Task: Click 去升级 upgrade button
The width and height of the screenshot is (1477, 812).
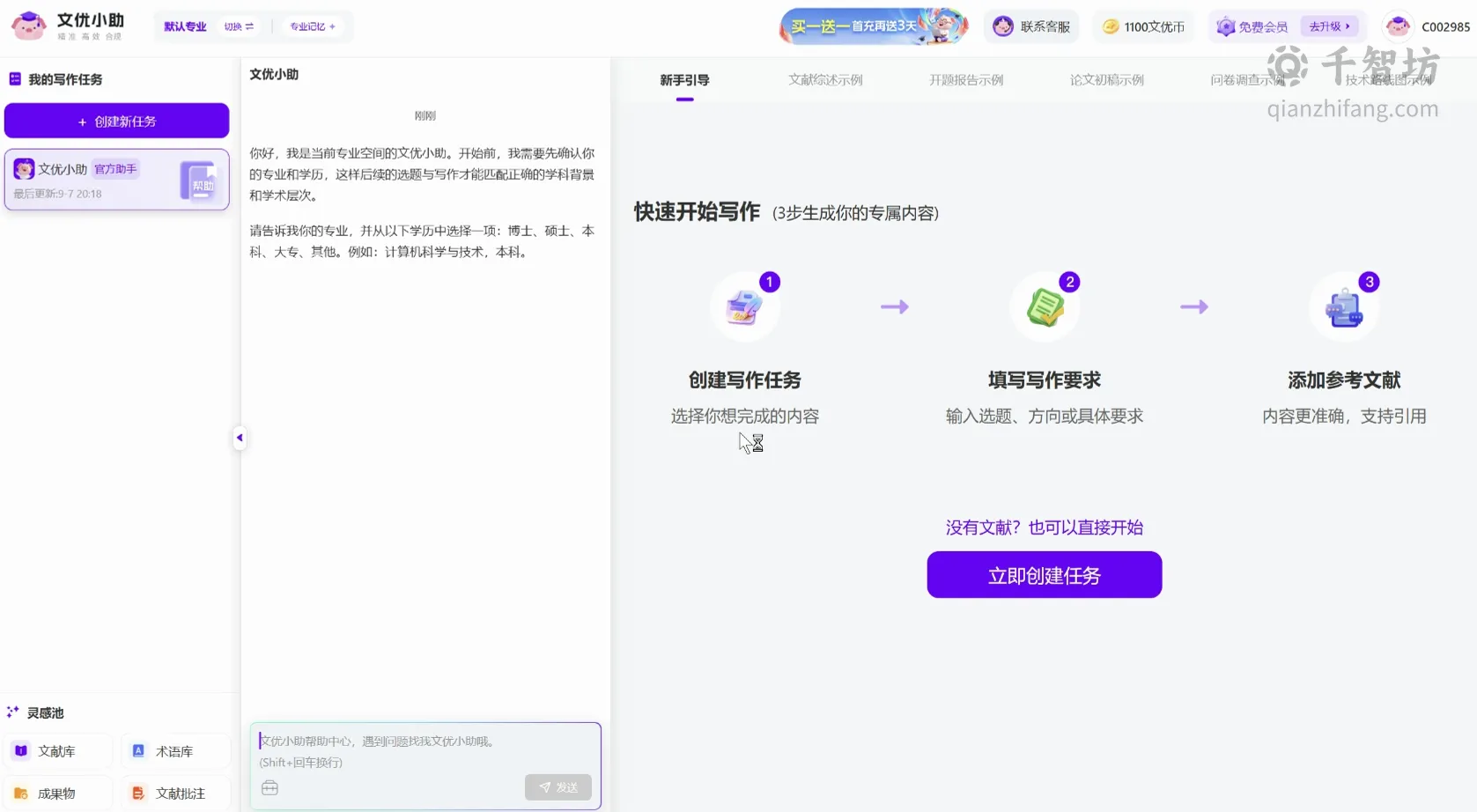Action: coord(1330,26)
